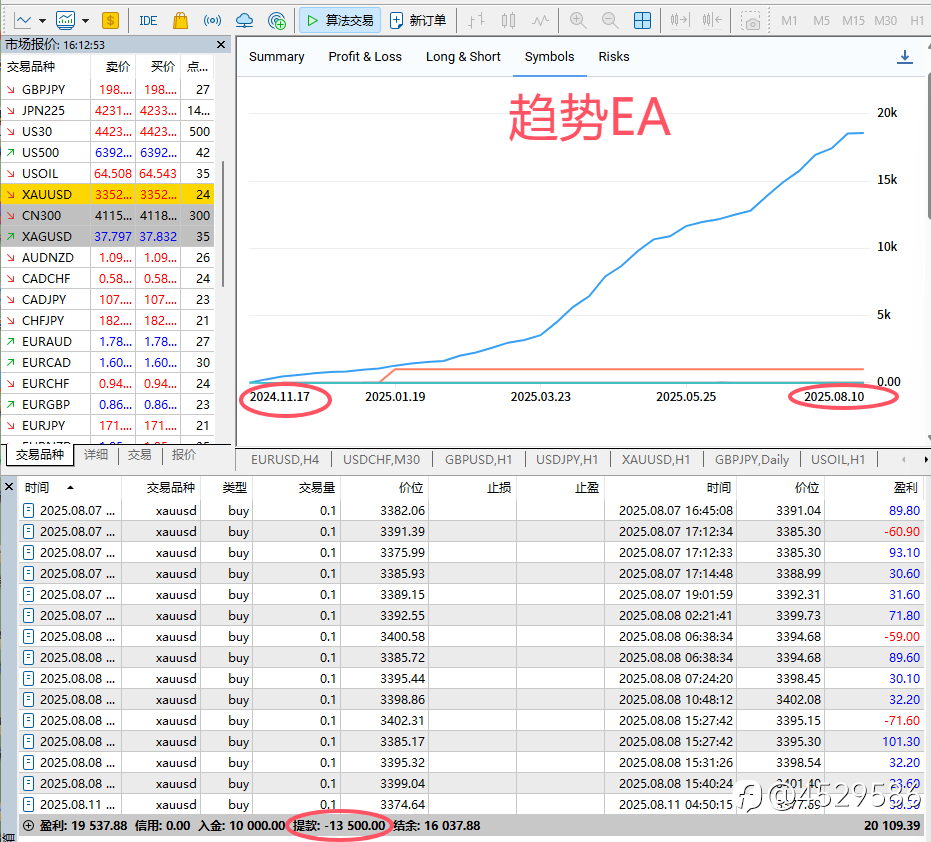Open the Market shopping bag icon
931x842 pixels.
click(180, 20)
